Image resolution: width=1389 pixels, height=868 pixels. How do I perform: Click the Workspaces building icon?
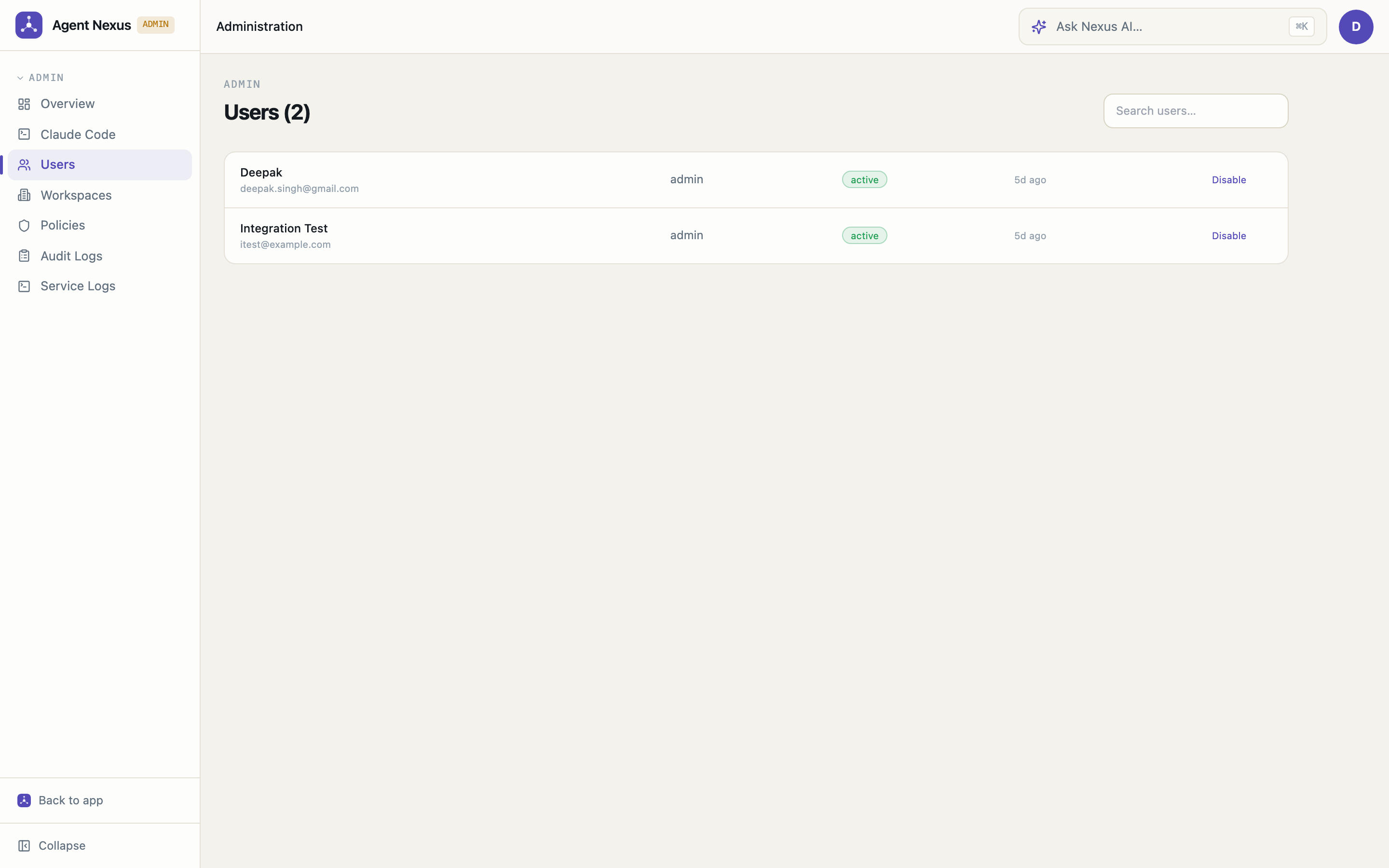24,195
